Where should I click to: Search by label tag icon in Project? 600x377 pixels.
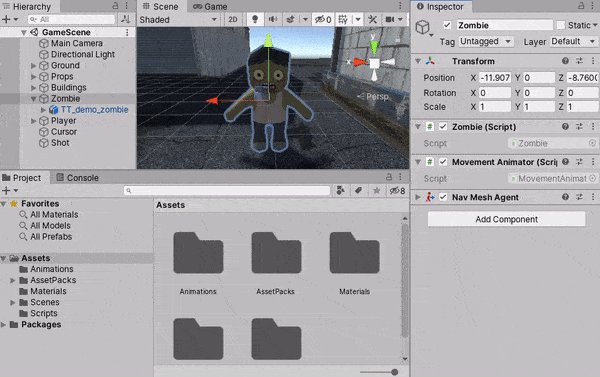358,190
